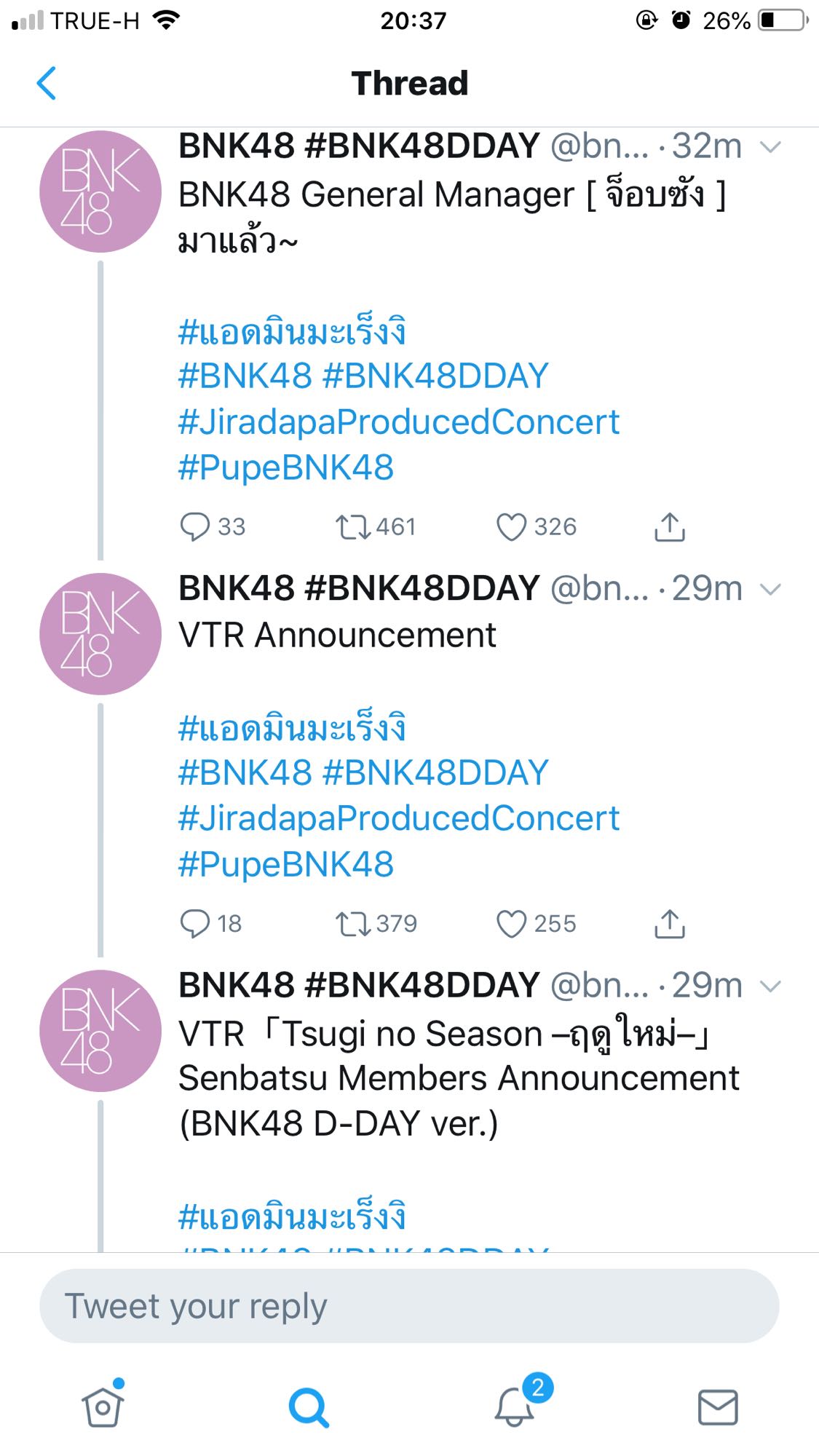Tap the back arrow in Thread header
The height and width of the screenshot is (1456, 819).
tap(47, 83)
